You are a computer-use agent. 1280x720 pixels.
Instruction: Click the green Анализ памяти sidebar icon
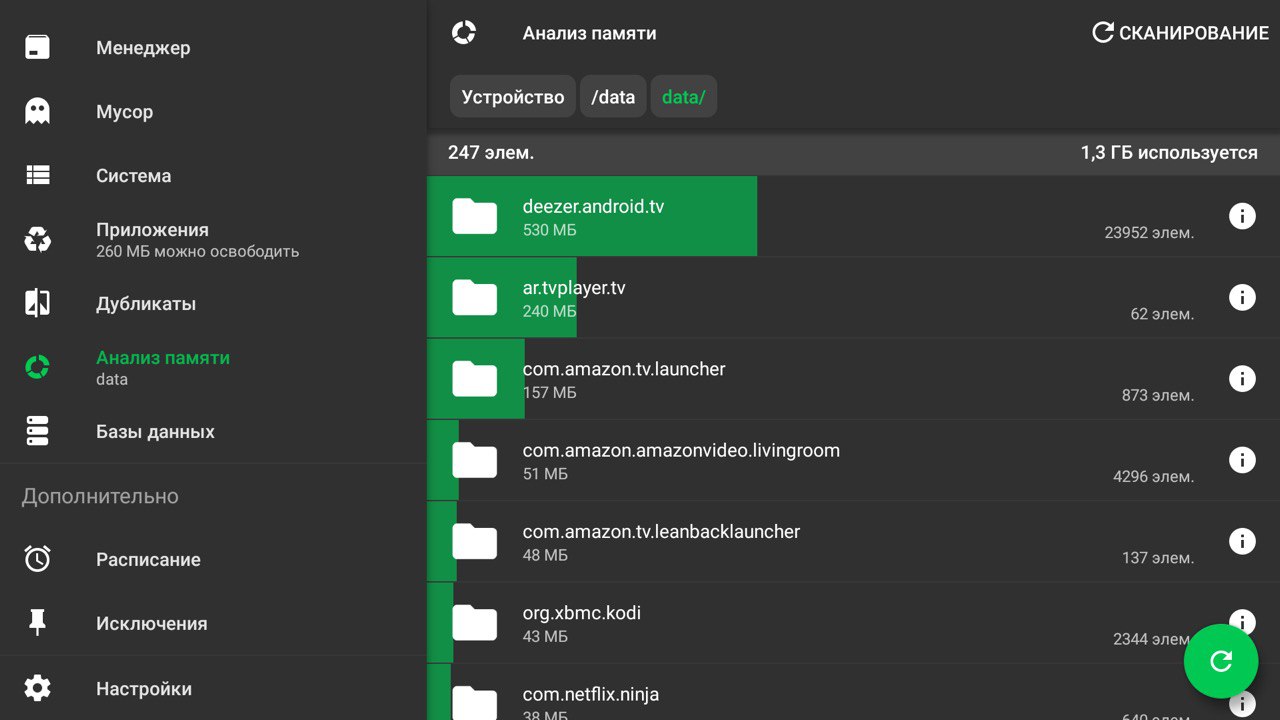coord(37,367)
